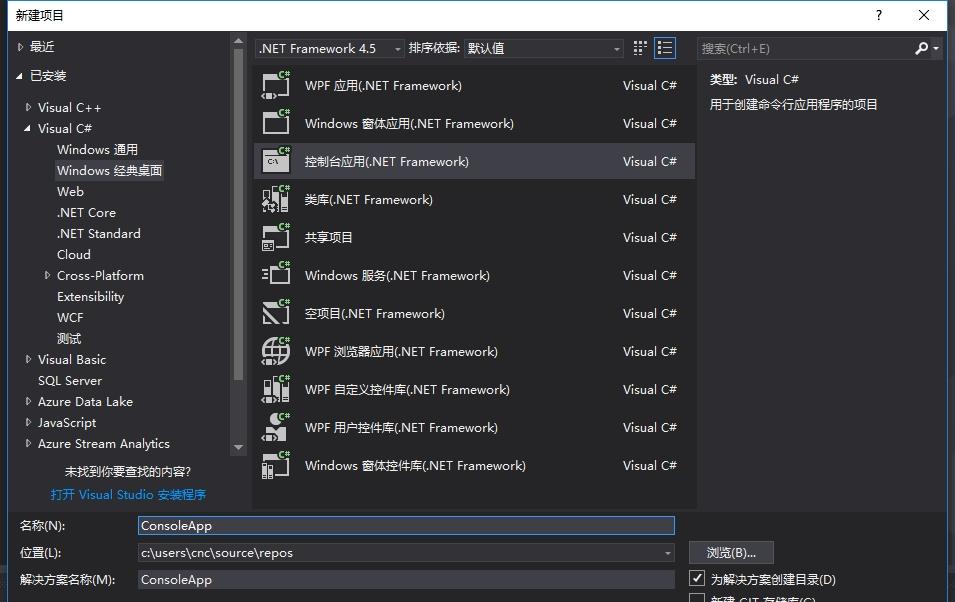Select the Web category

click(71, 191)
